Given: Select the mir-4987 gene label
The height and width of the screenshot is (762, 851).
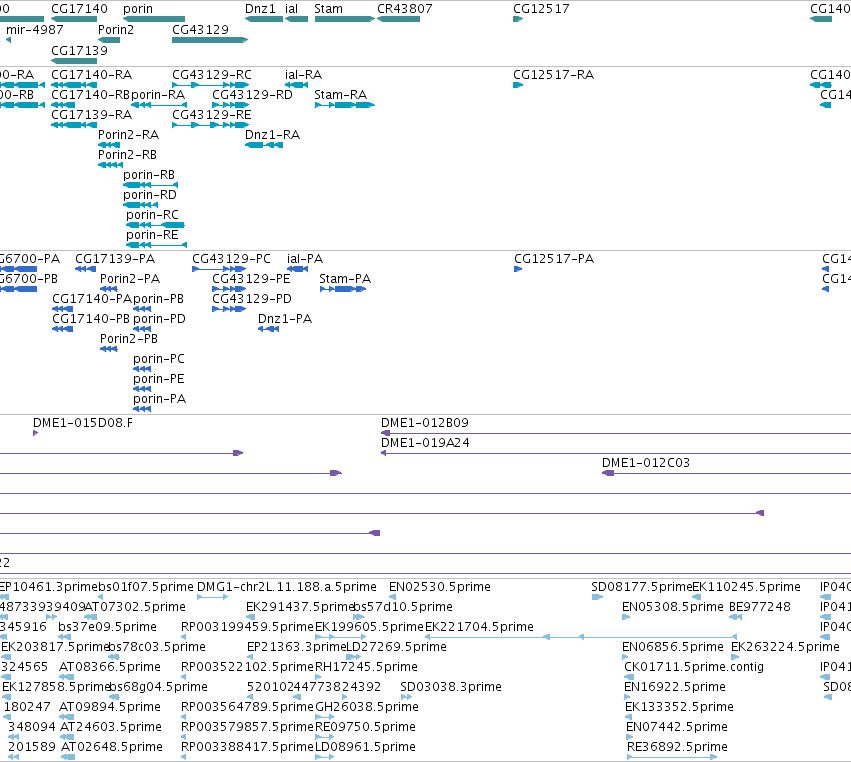Looking at the screenshot, I should (x=35, y=29).
